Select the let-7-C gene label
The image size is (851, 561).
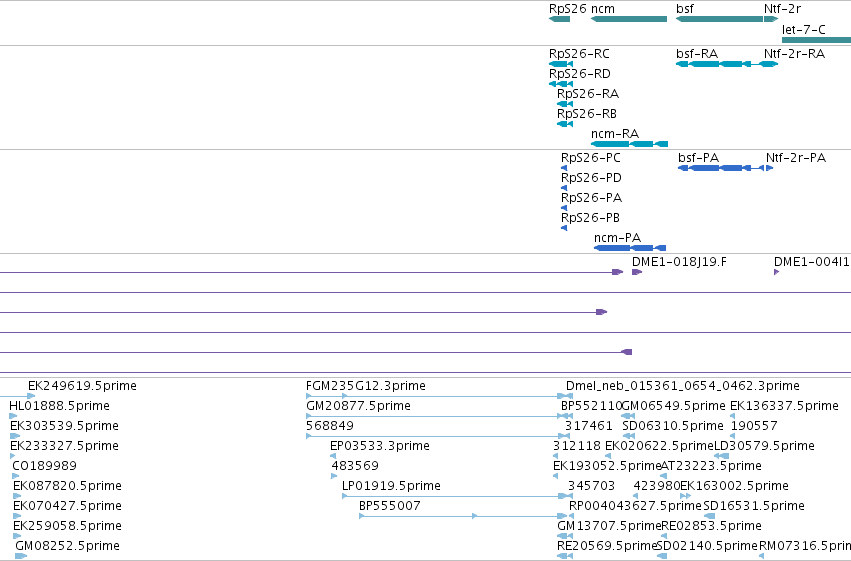point(804,29)
